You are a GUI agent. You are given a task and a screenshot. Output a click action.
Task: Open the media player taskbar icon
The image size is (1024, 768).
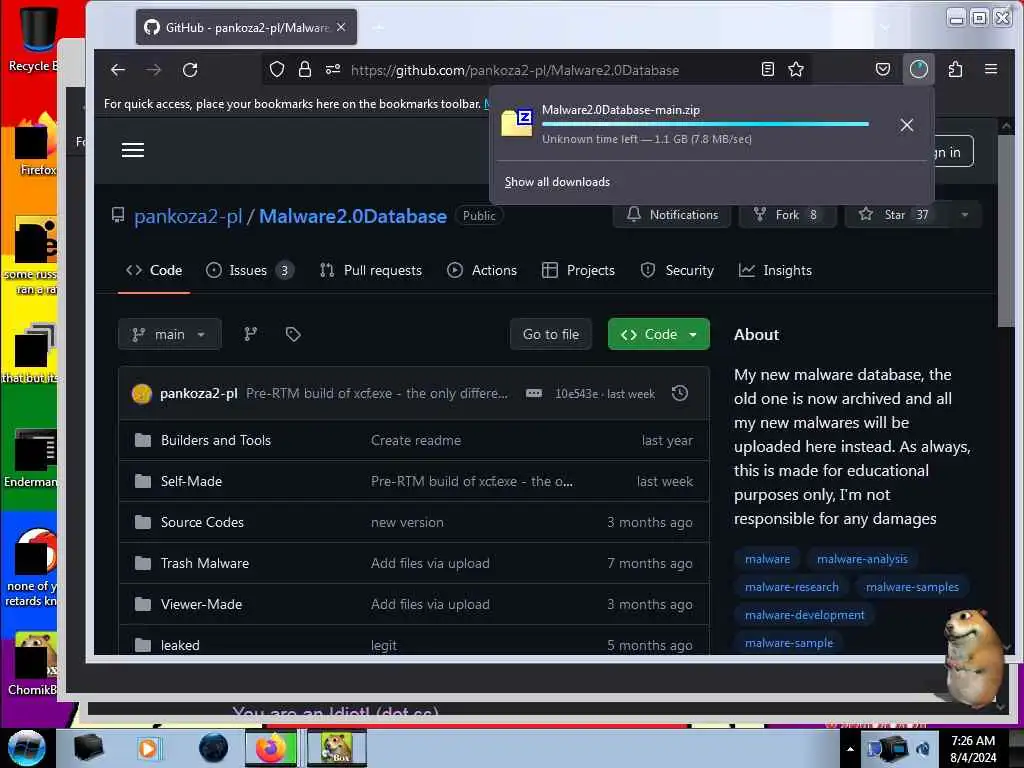point(148,748)
